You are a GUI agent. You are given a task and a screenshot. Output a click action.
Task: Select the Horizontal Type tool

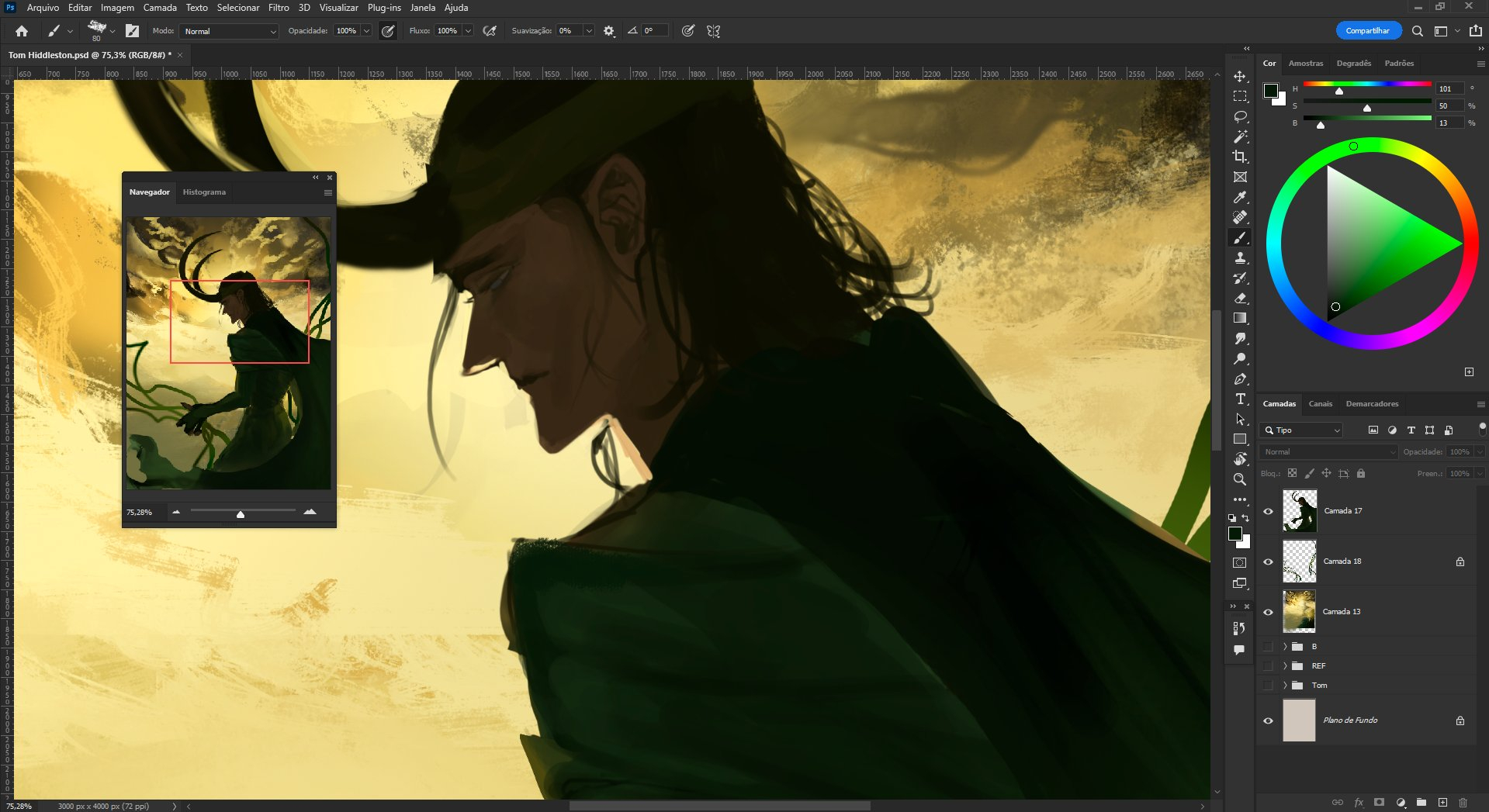click(1240, 399)
